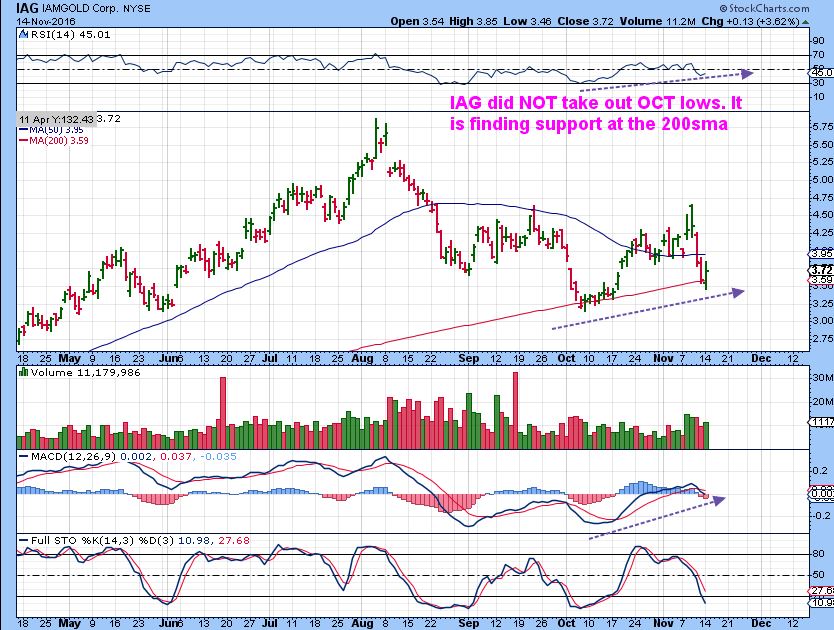Click the 'MA(50) 3.95' legend text
The image size is (834, 630).
click(56, 129)
